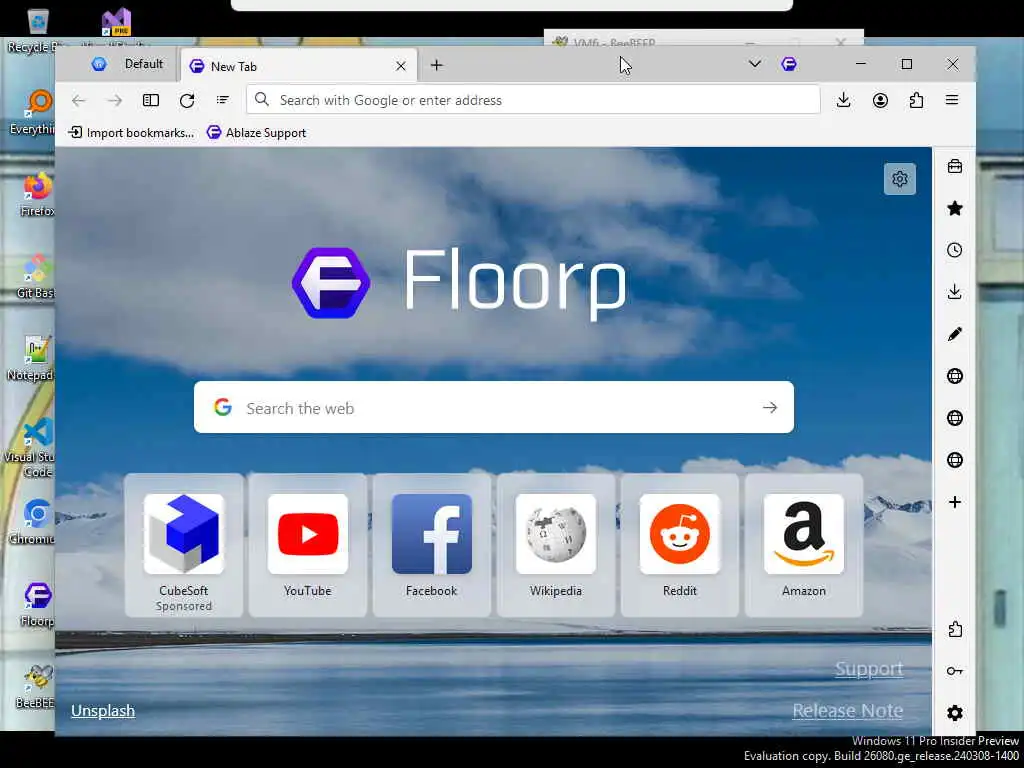
Task: Open the Reddit shortcut tile
Action: [x=680, y=545]
